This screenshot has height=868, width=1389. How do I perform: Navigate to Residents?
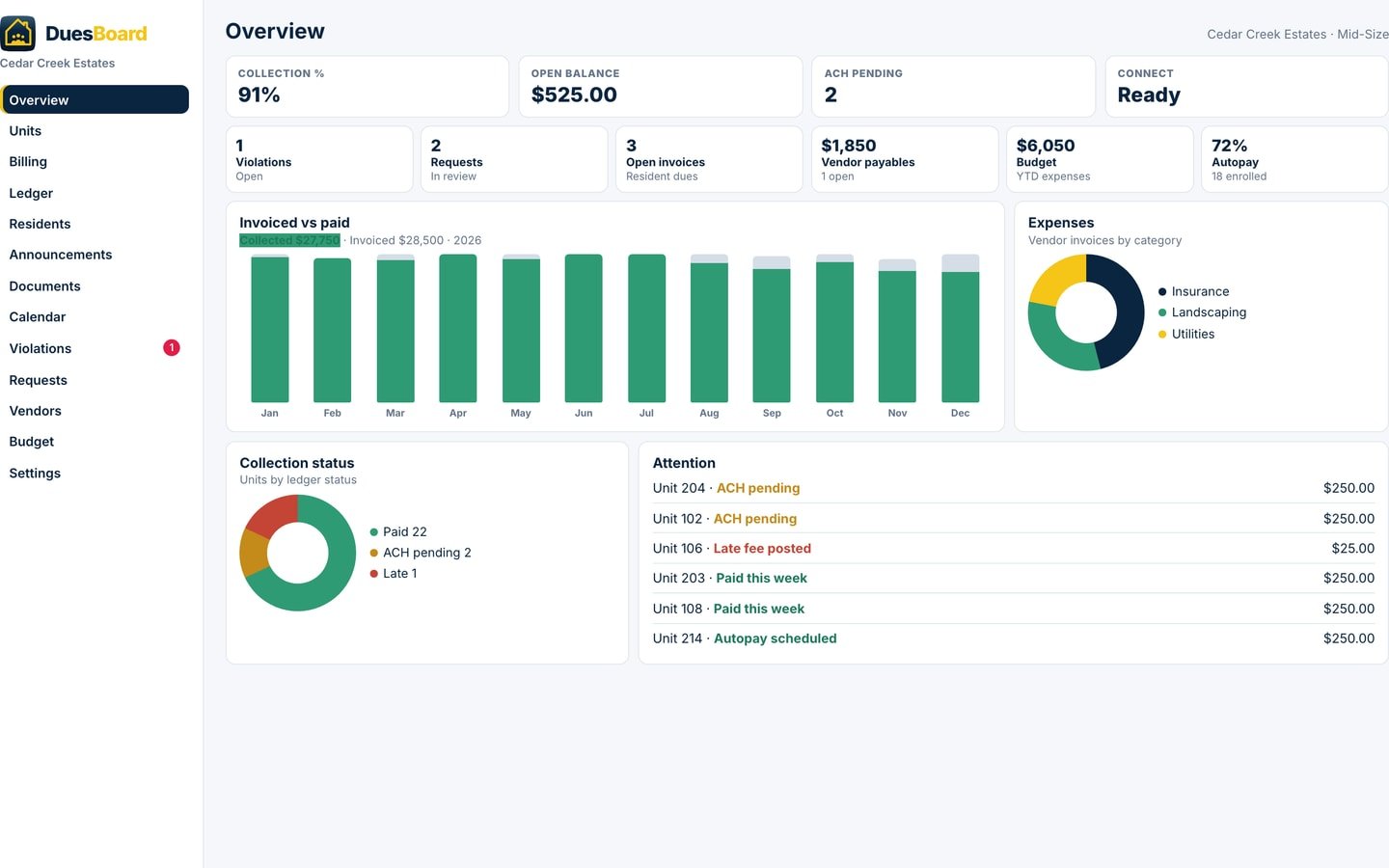pos(95,224)
